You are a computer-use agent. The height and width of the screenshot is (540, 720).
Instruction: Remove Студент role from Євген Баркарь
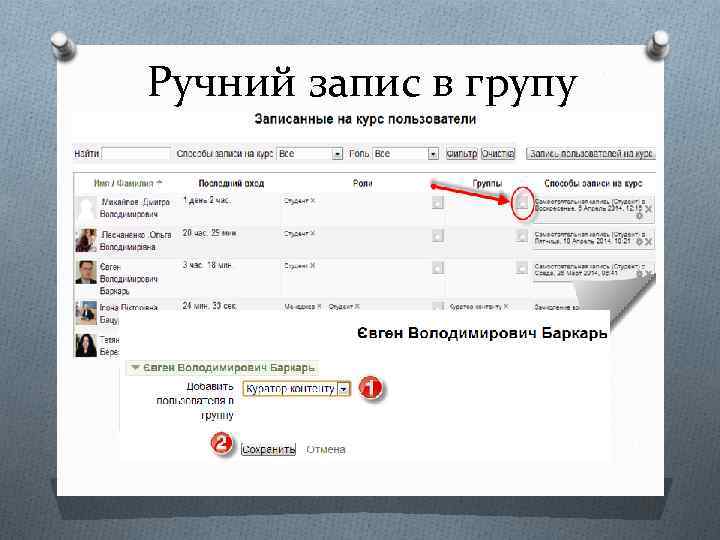[x=312, y=266]
